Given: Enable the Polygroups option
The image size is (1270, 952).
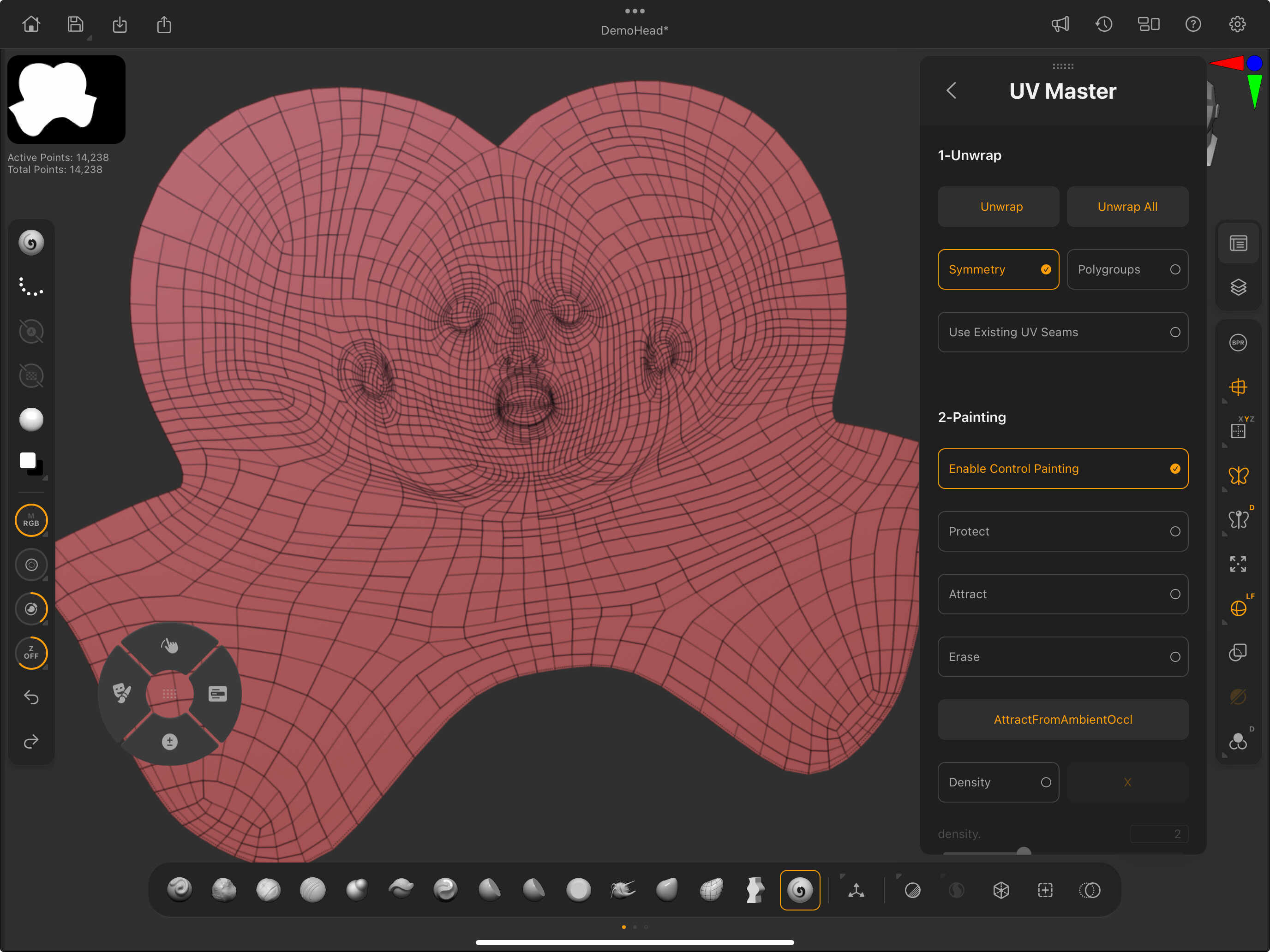Looking at the screenshot, I should 1127,269.
